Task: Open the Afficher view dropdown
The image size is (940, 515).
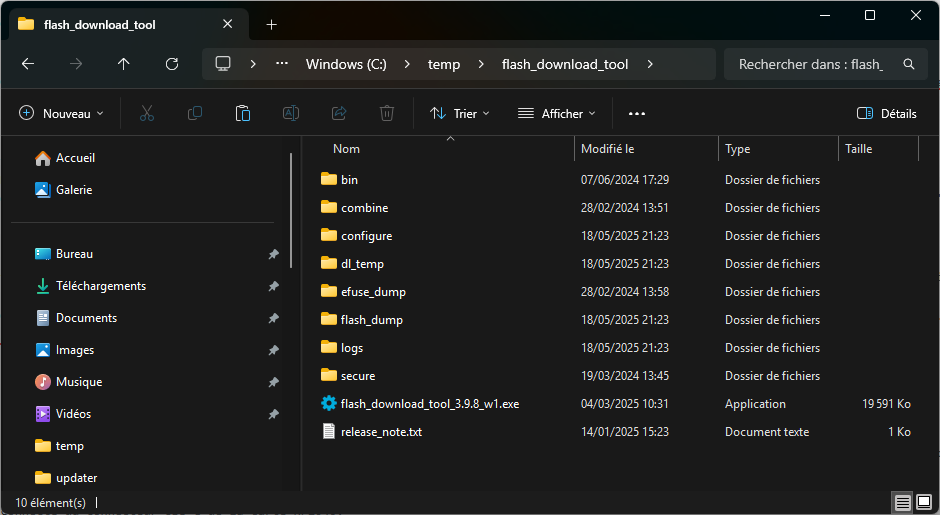Action: (x=556, y=114)
